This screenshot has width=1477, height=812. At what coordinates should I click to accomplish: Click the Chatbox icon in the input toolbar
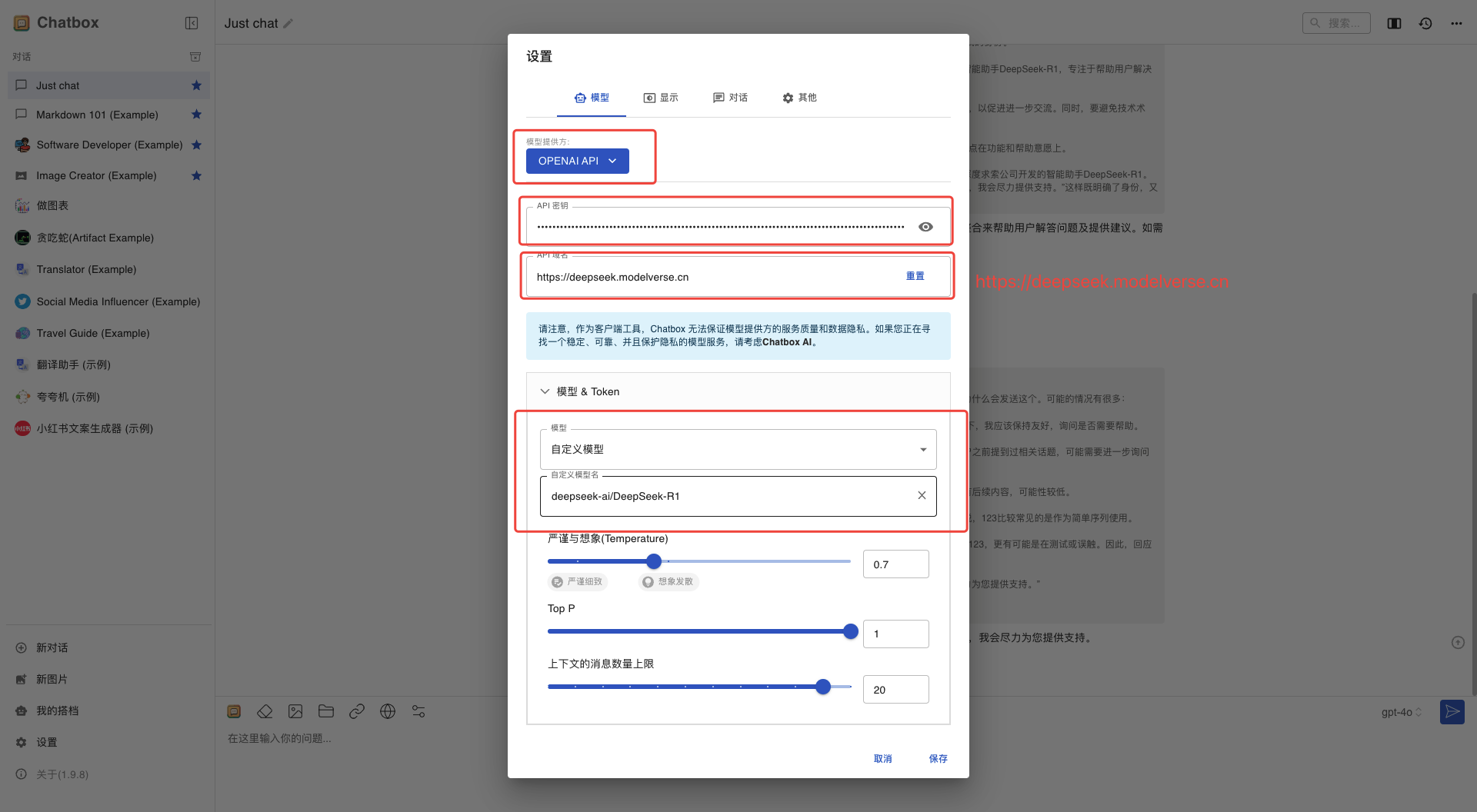tap(234, 711)
